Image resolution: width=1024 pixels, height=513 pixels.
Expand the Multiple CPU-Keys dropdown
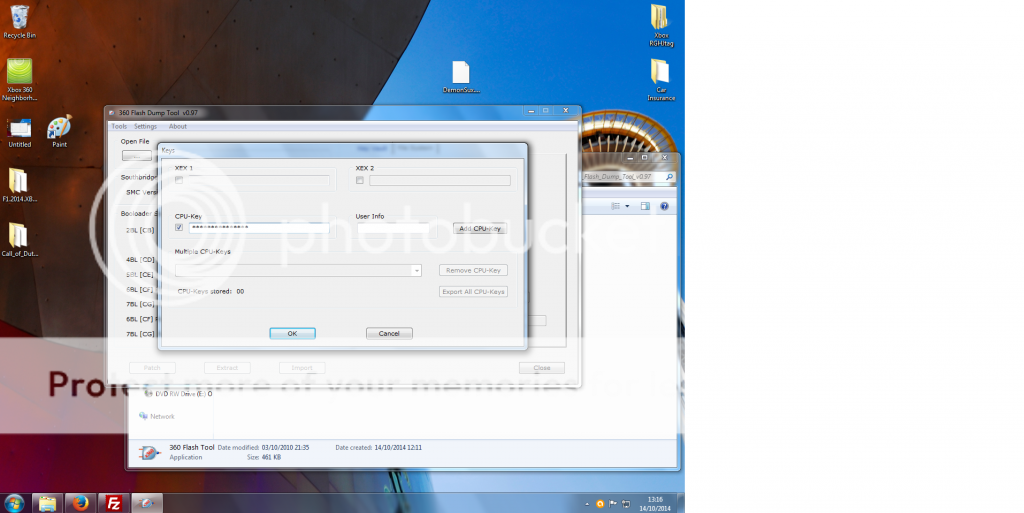[416, 270]
